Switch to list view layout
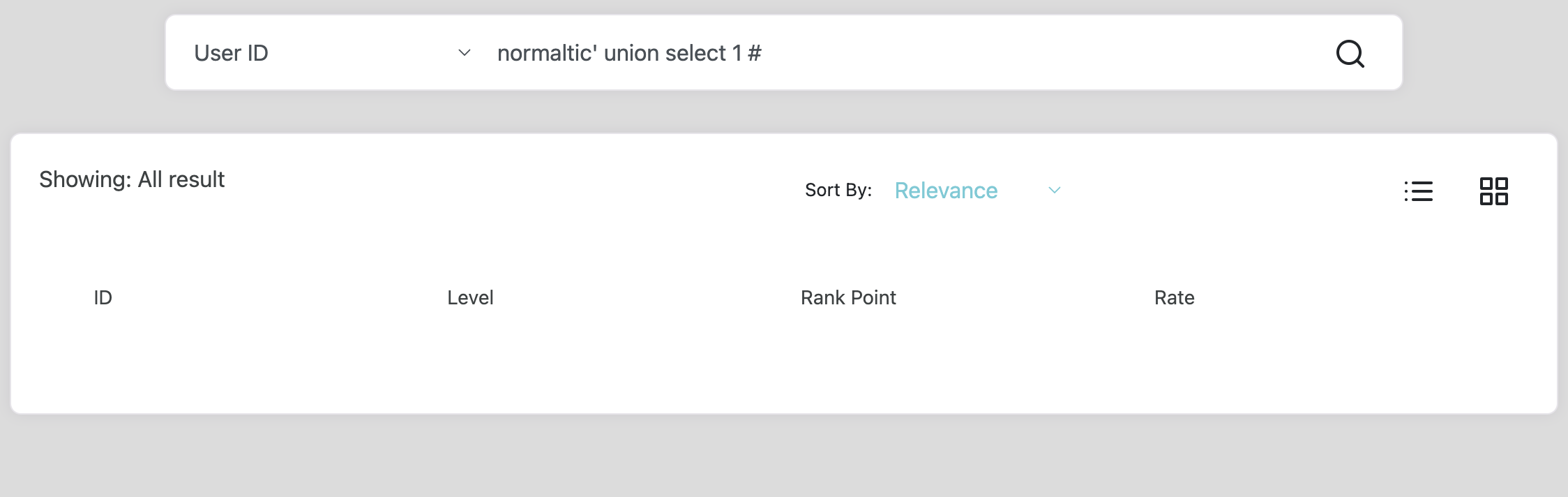The image size is (1568, 497). point(1418,191)
